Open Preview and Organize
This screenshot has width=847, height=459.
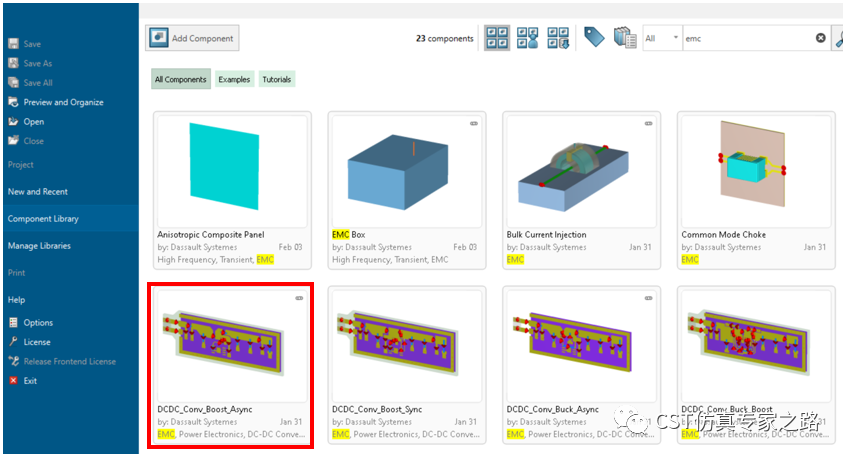click(63, 102)
